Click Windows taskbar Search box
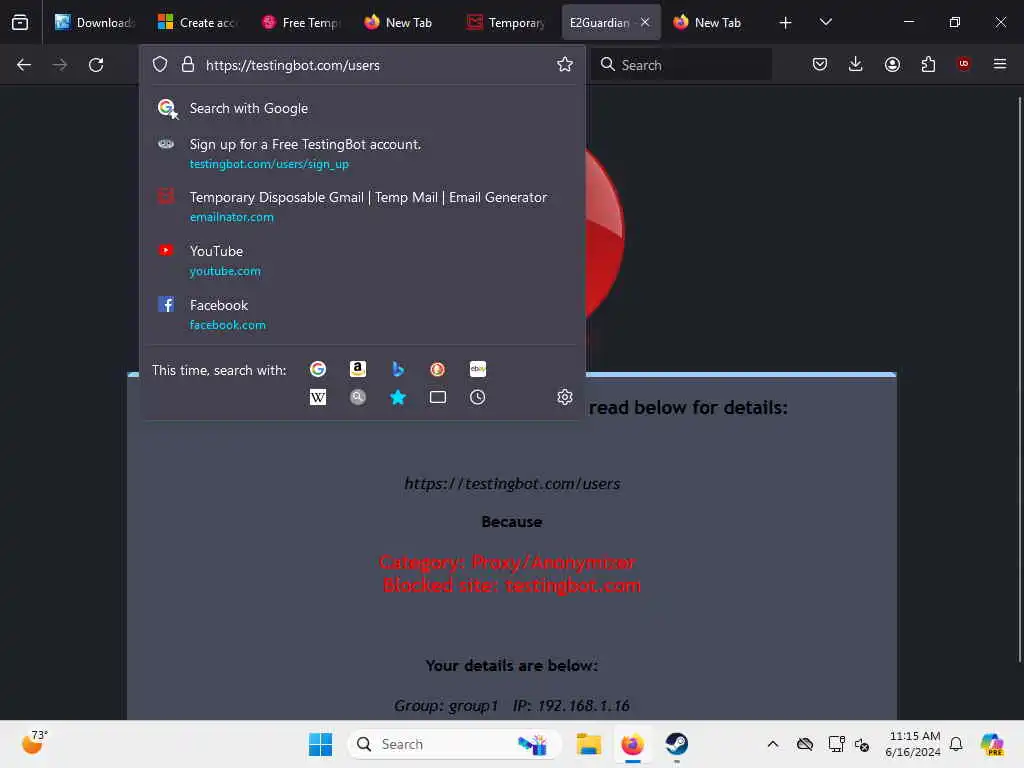 click(455, 744)
